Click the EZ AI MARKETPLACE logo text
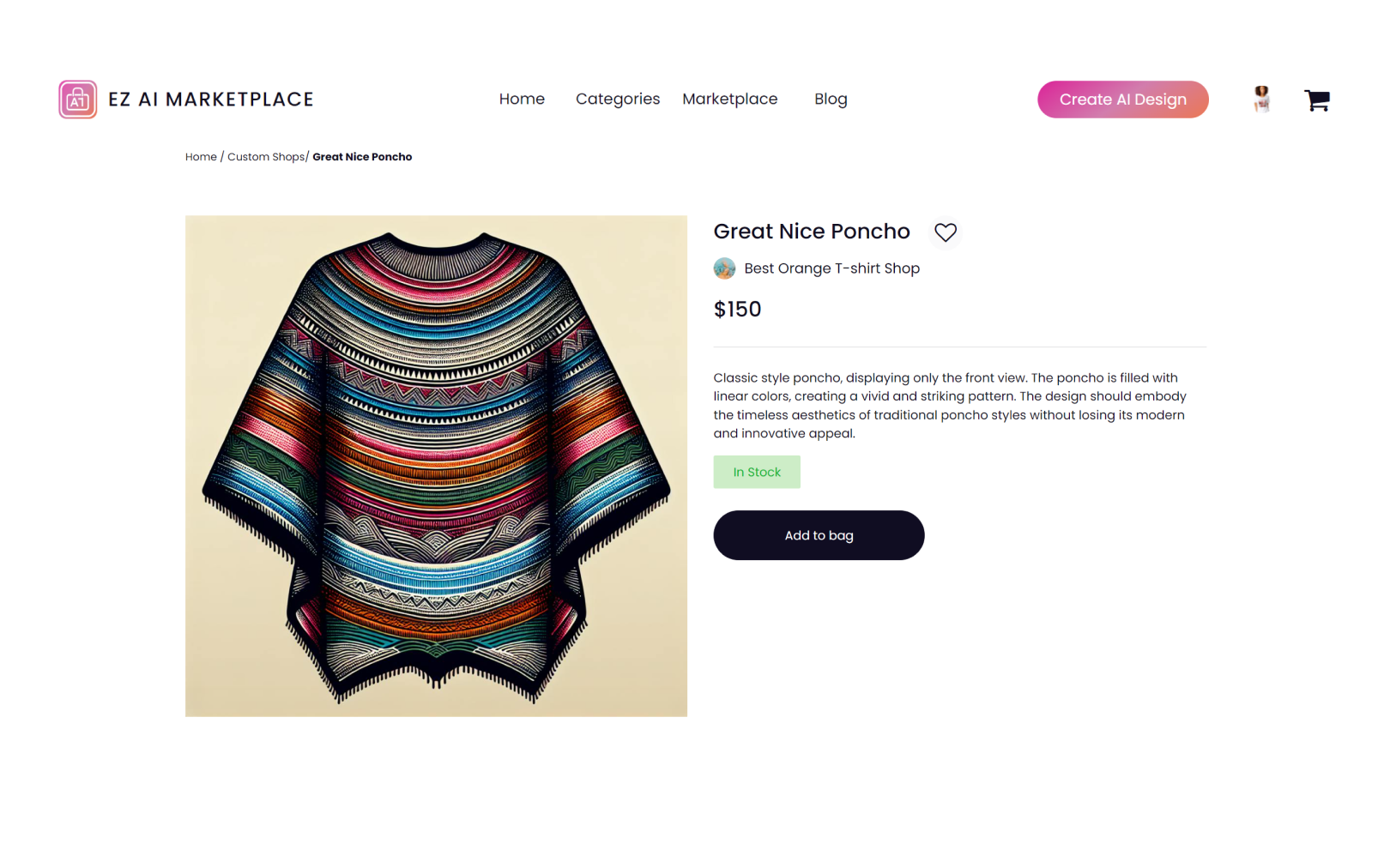1390x868 pixels. coord(210,99)
